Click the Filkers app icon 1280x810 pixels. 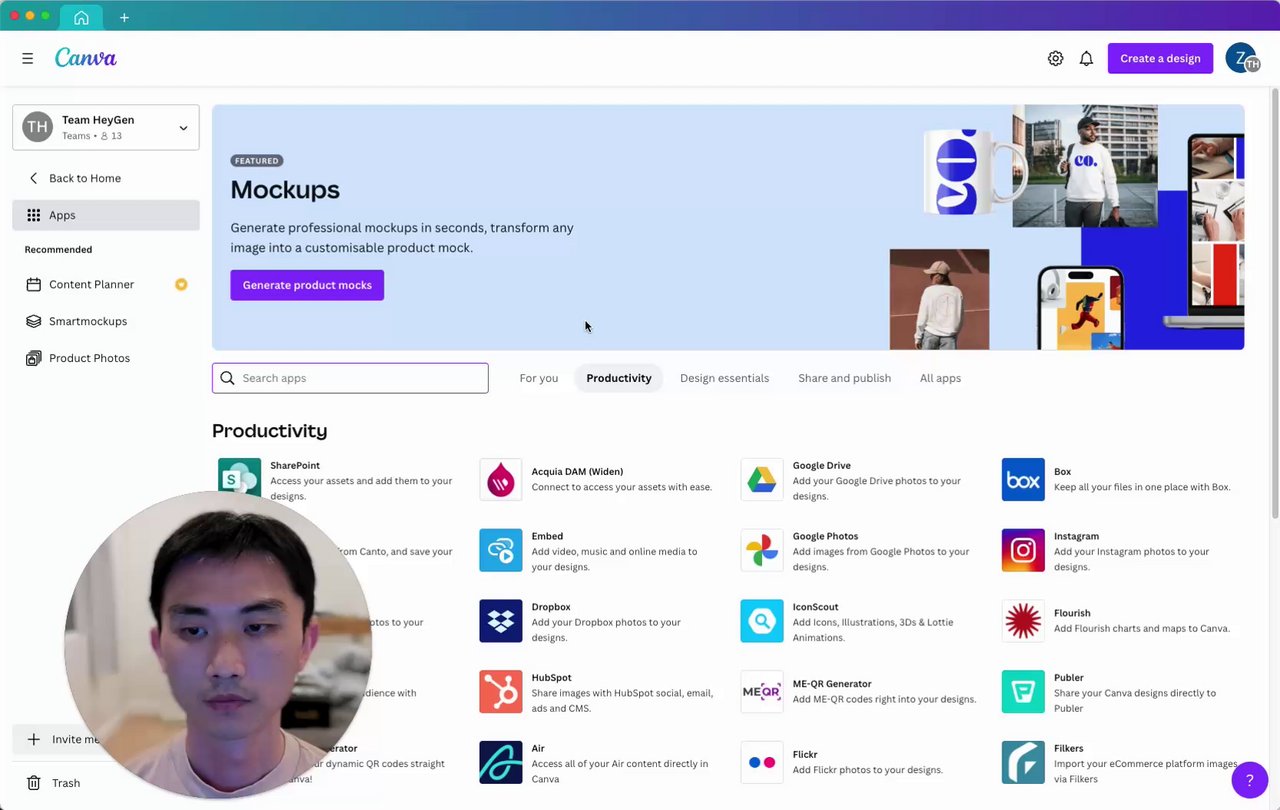[x=1022, y=763]
